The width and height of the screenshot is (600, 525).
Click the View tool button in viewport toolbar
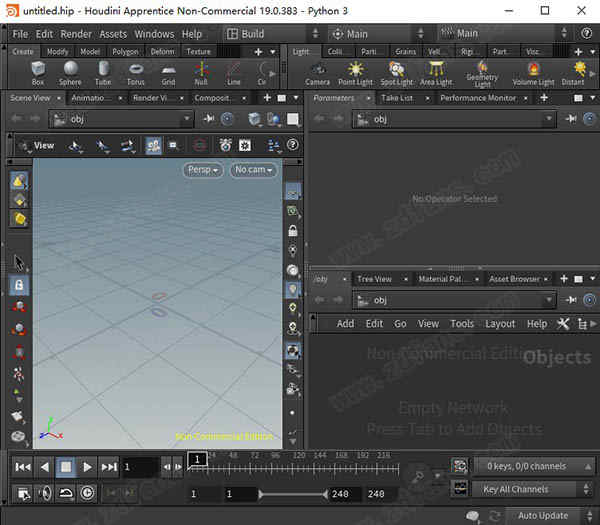pyautogui.click(x=37, y=145)
